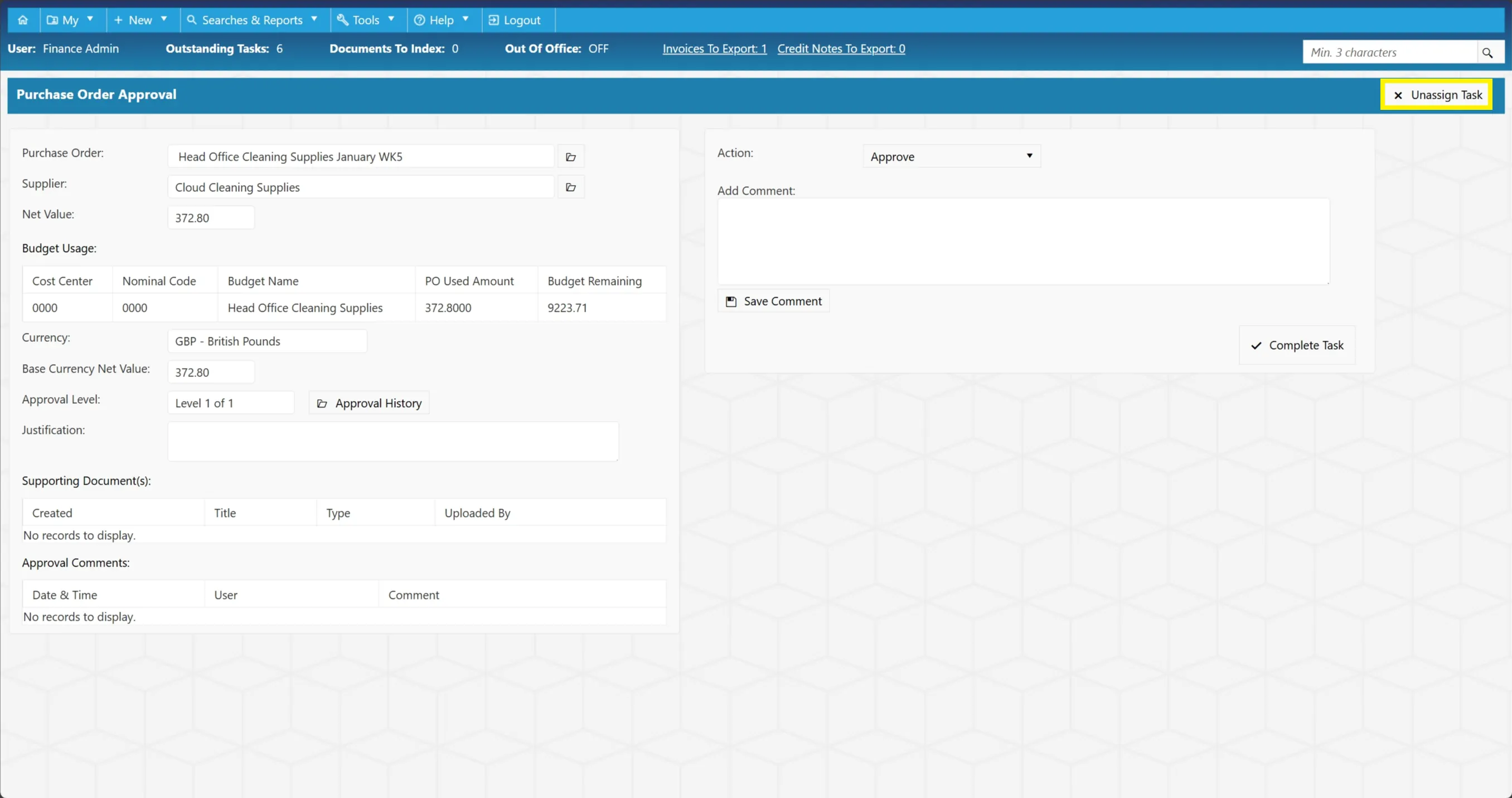Click the User column header in Approval Comments
1512x798 pixels.
tap(291, 595)
